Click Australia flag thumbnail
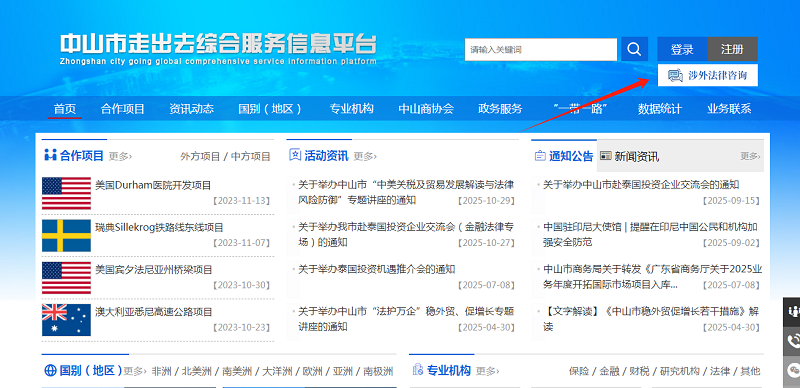800x388 pixels. click(66, 320)
